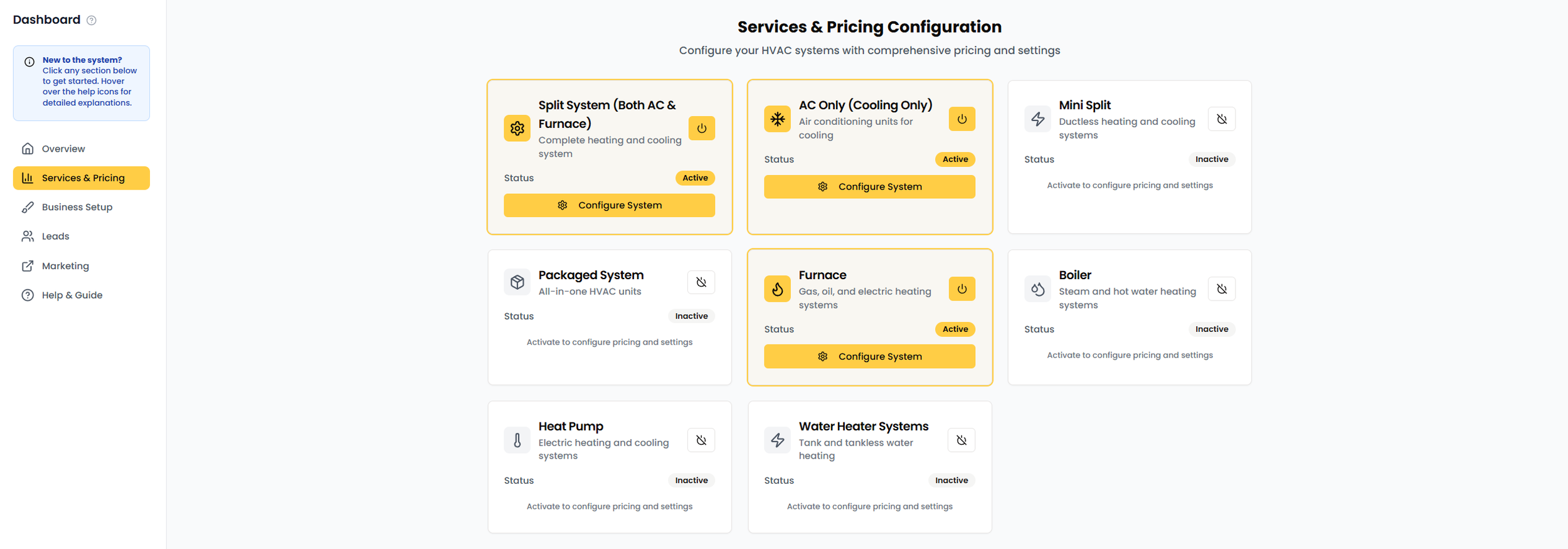
Task: Open the Overview sidebar section
Action: coord(63,149)
